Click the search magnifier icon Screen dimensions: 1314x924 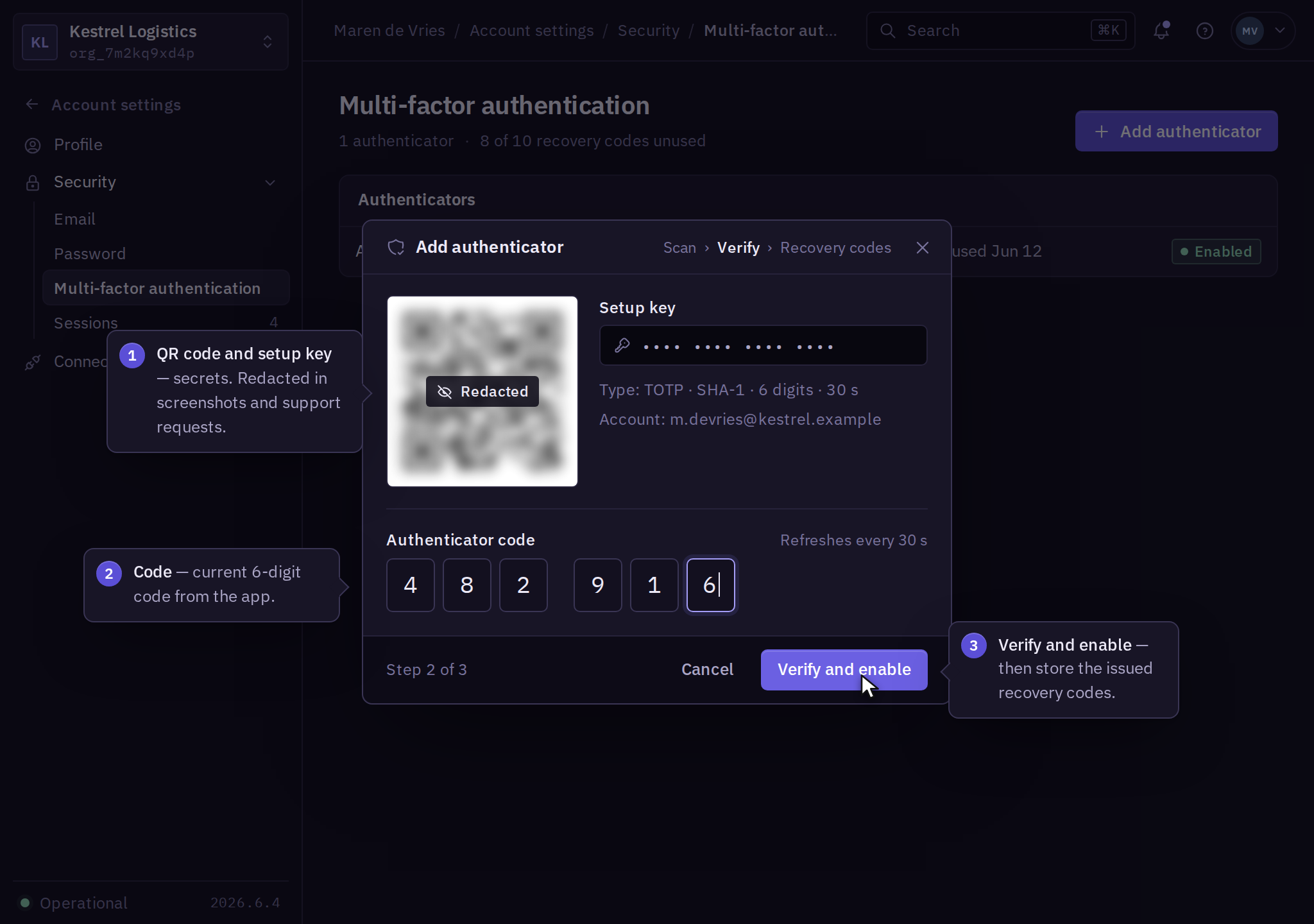(887, 30)
